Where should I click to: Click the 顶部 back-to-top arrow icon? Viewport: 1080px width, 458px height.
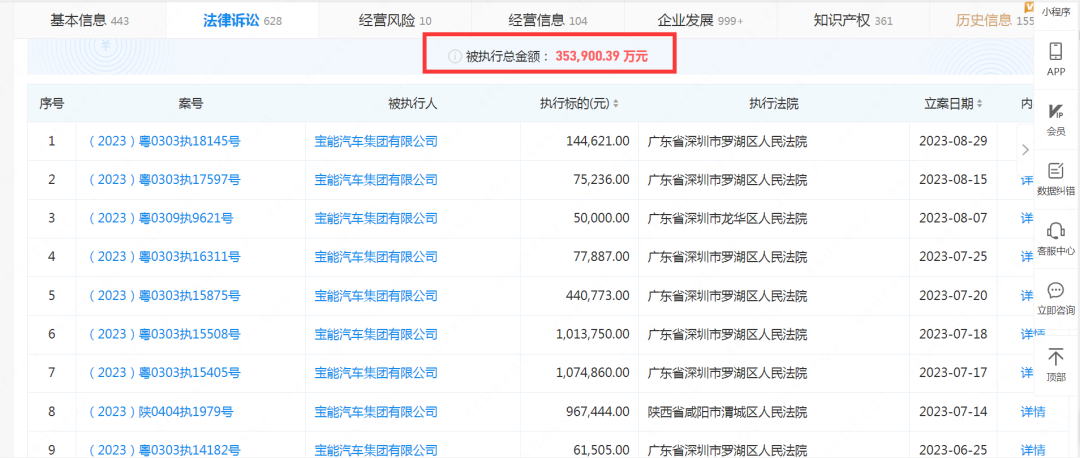click(x=1055, y=357)
